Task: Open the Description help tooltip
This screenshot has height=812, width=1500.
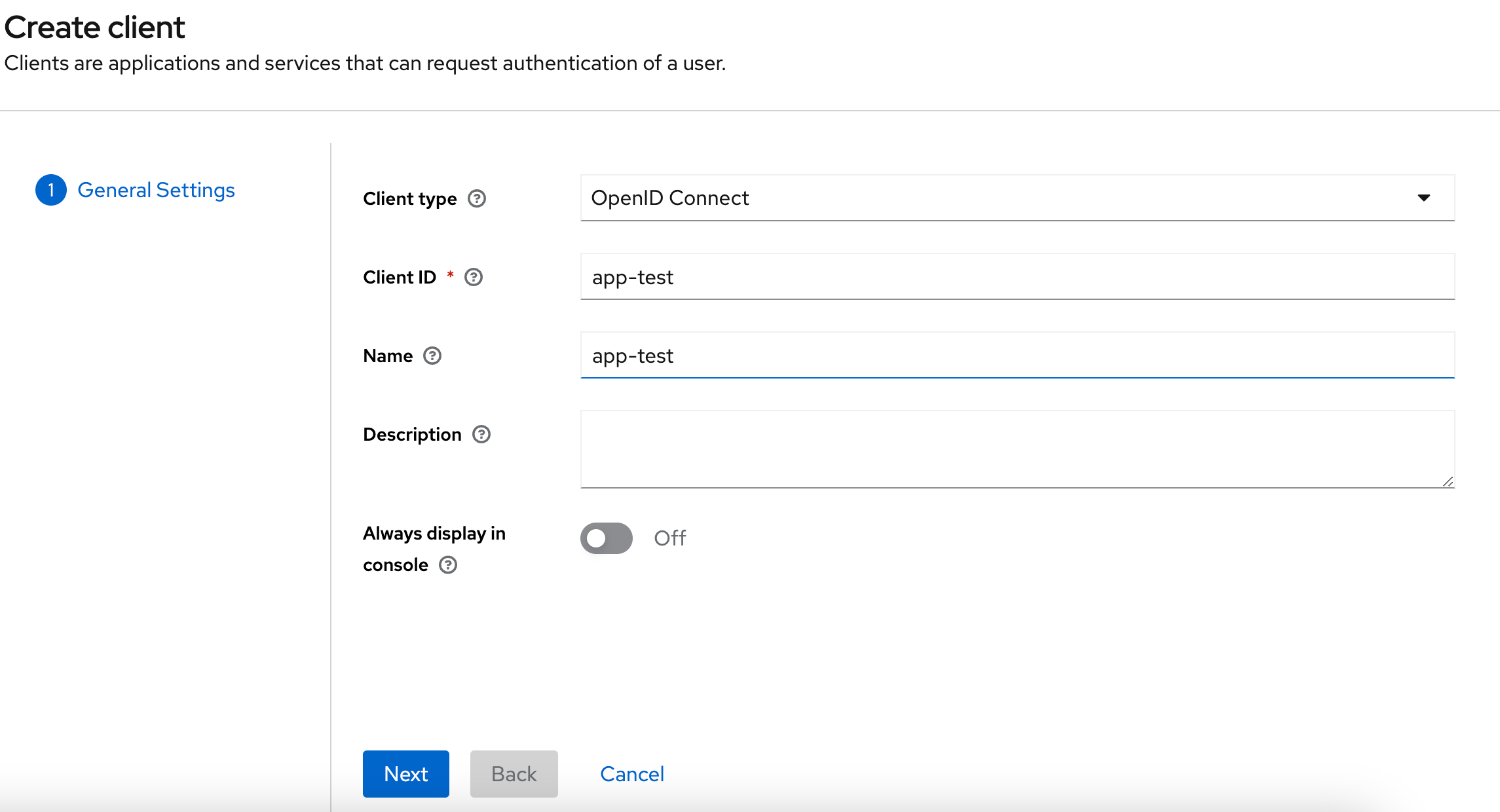Action: coord(481,434)
